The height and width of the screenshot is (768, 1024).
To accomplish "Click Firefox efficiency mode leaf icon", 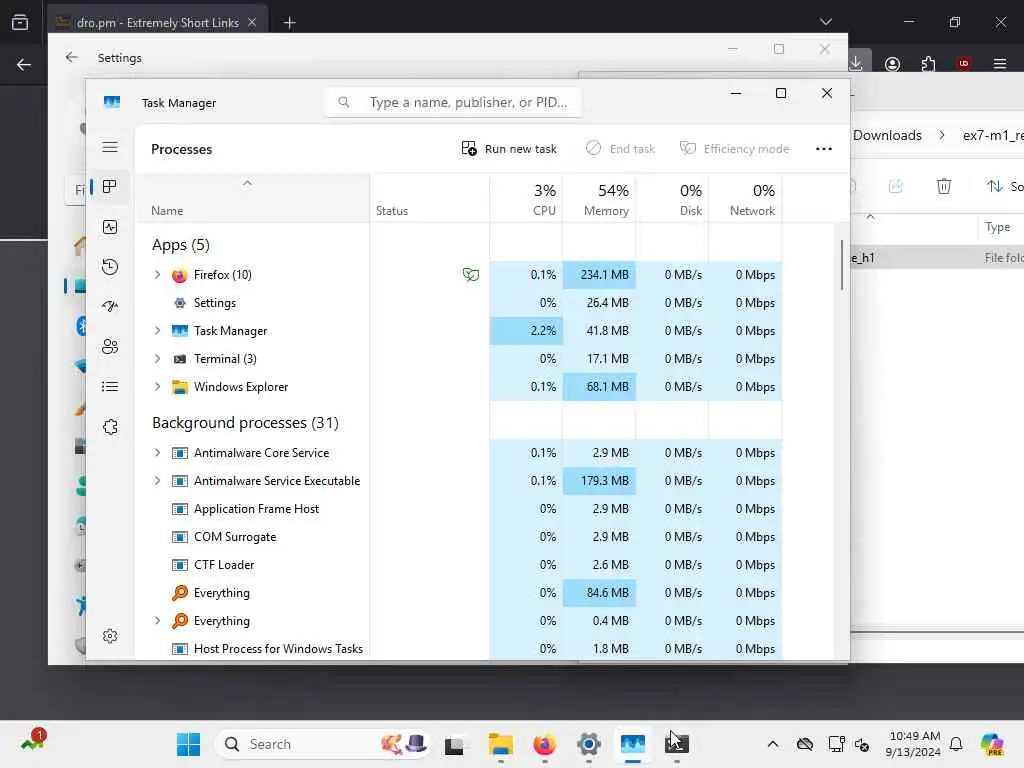I will click(x=470, y=275).
